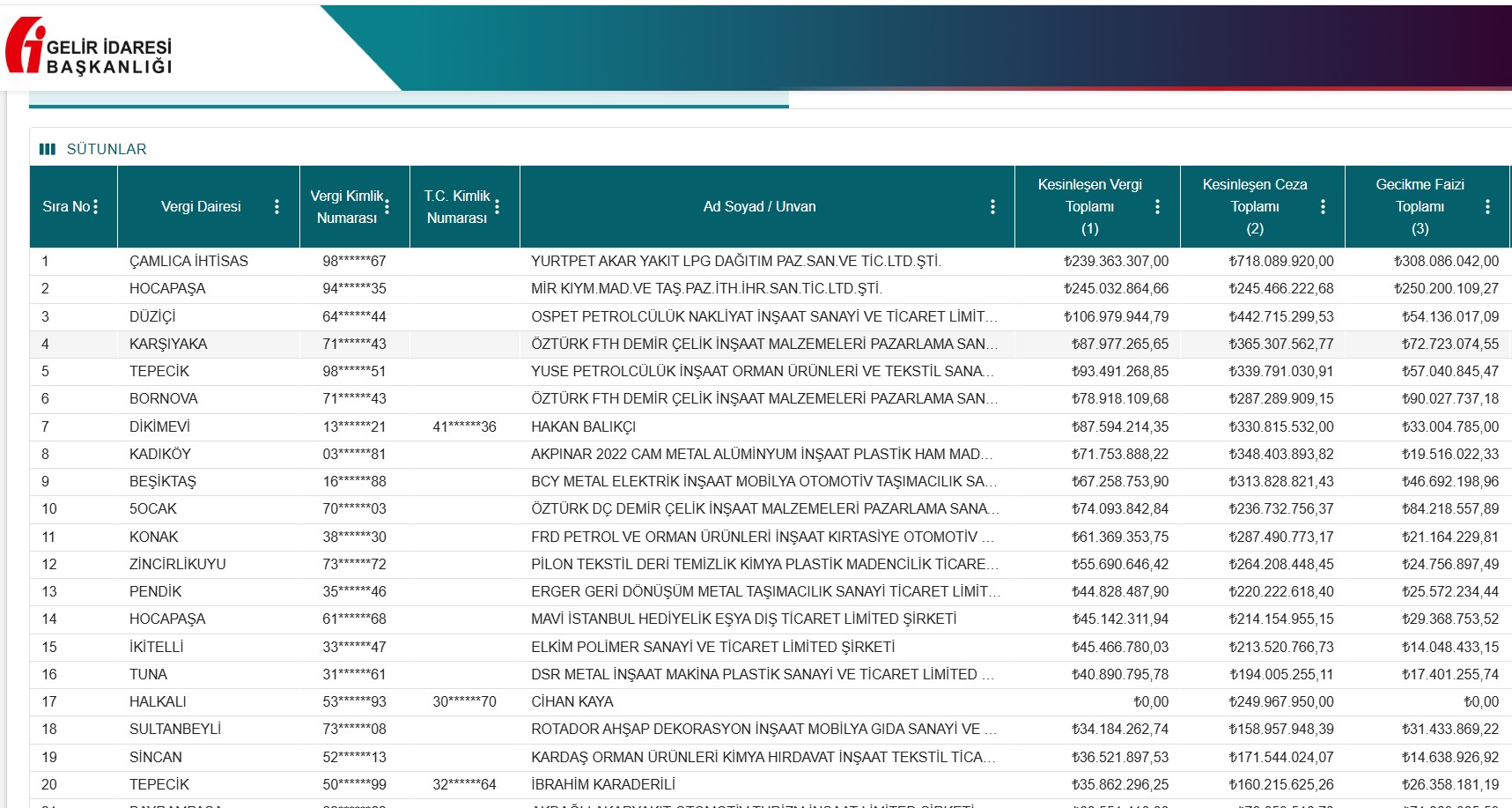Click KADIKÖY tax office cell

(160, 454)
